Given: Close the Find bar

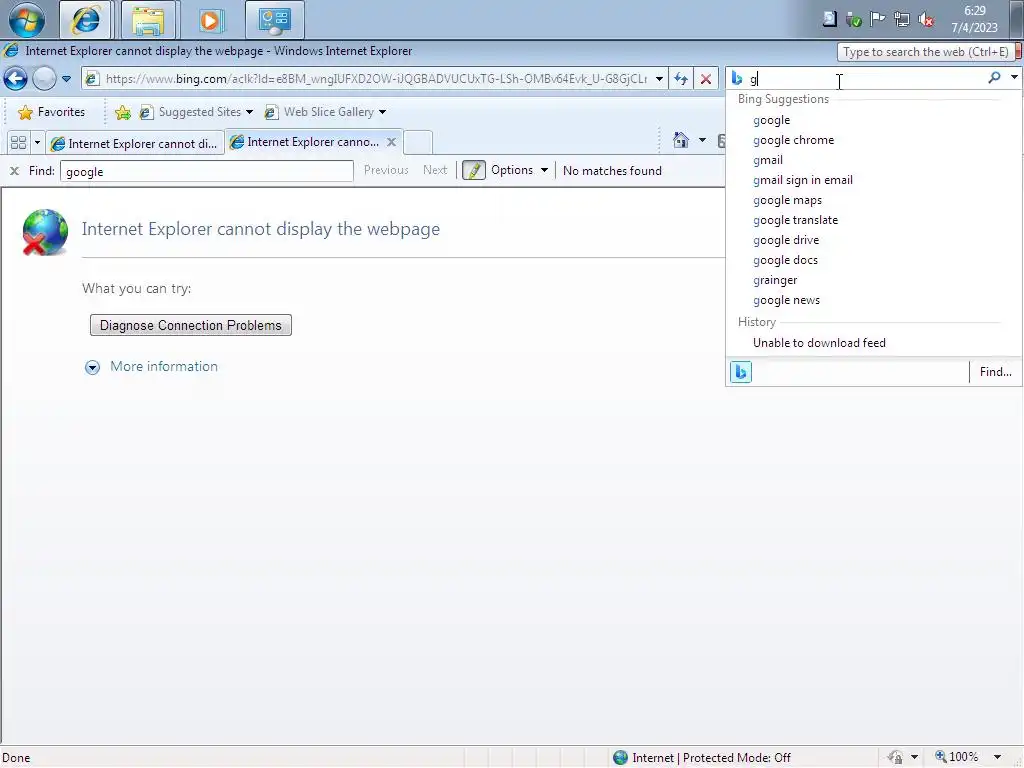Looking at the screenshot, I should point(14,171).
